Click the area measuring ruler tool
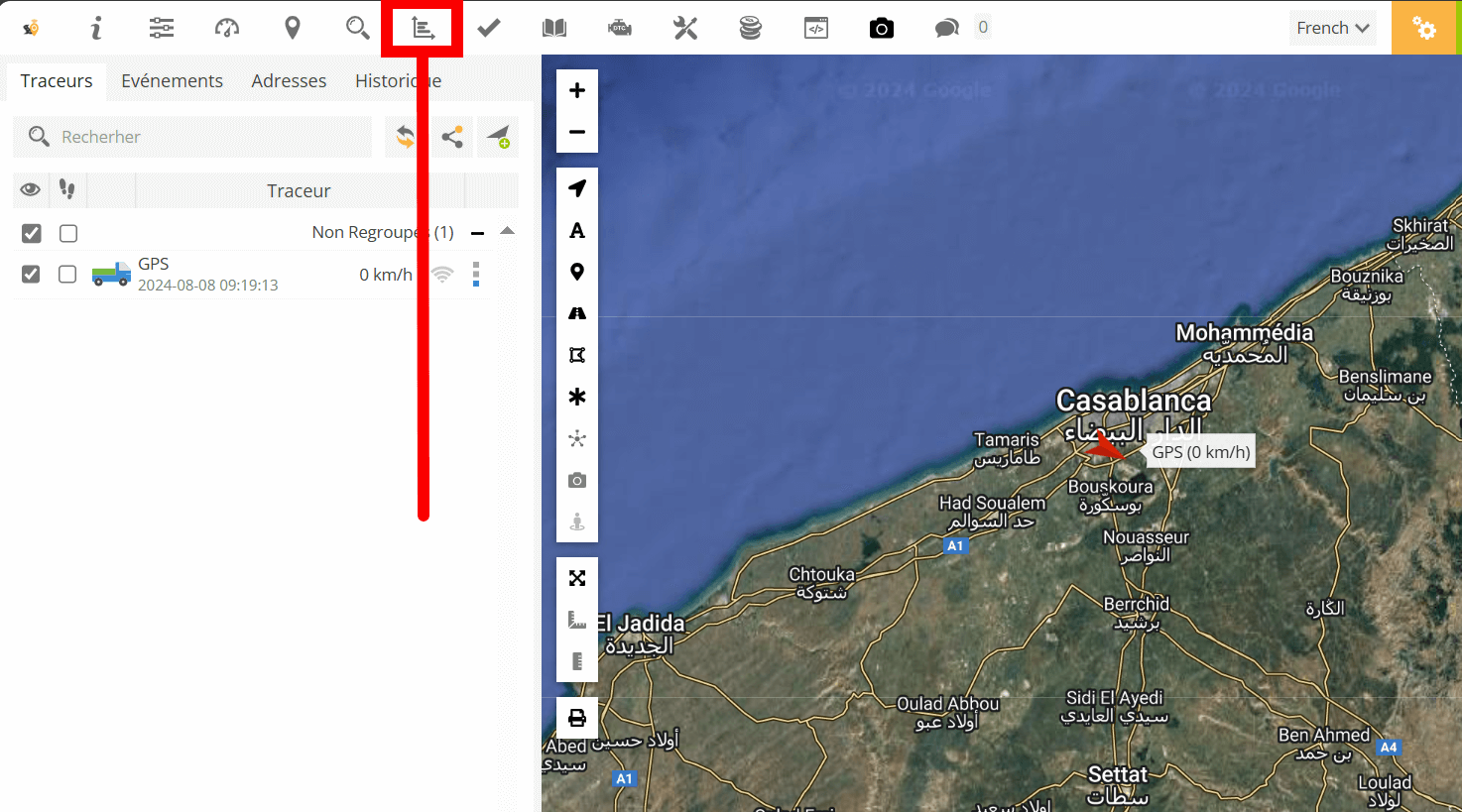The width and height of the screenshot is (1462, 812). [577, 620]
